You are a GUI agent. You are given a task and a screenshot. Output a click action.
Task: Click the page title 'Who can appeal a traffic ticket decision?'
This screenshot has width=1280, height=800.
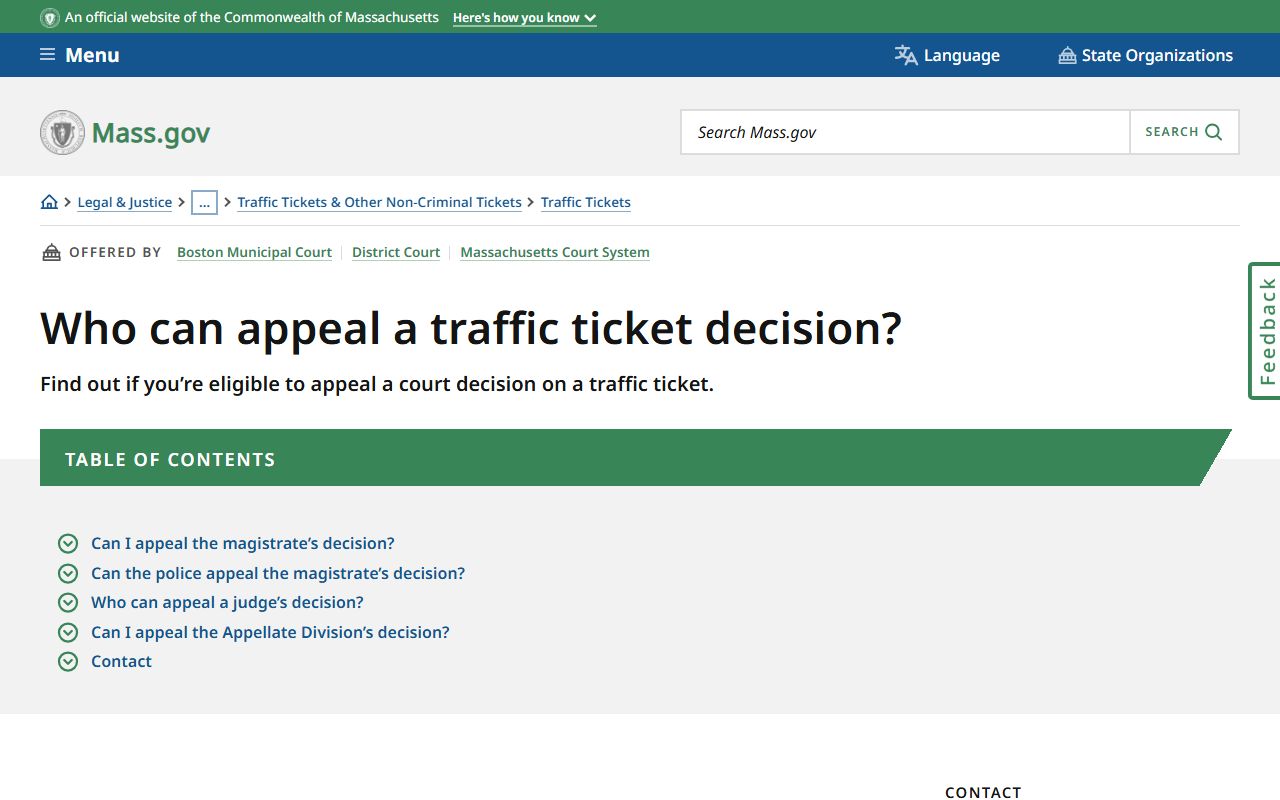pyautogui.click(x=471, y=328)
